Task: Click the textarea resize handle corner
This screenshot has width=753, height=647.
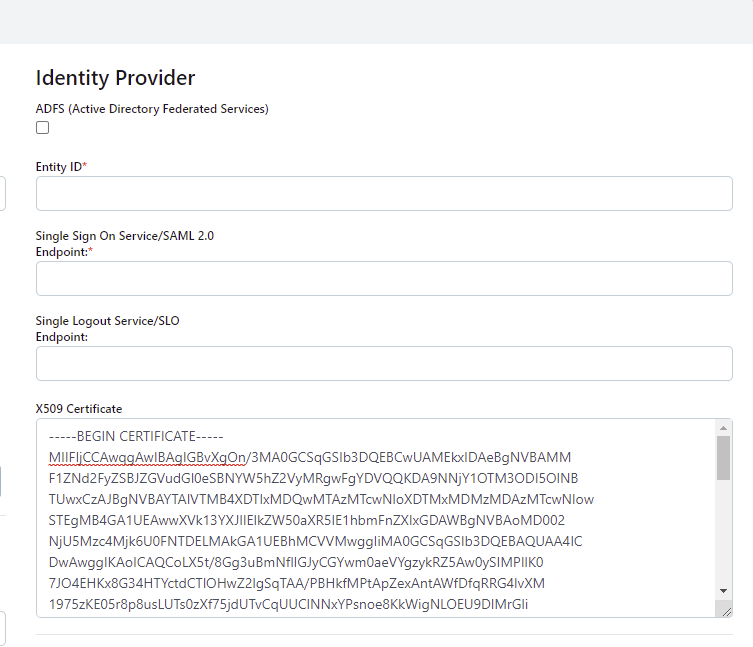Action: click(x=725, y=610)
